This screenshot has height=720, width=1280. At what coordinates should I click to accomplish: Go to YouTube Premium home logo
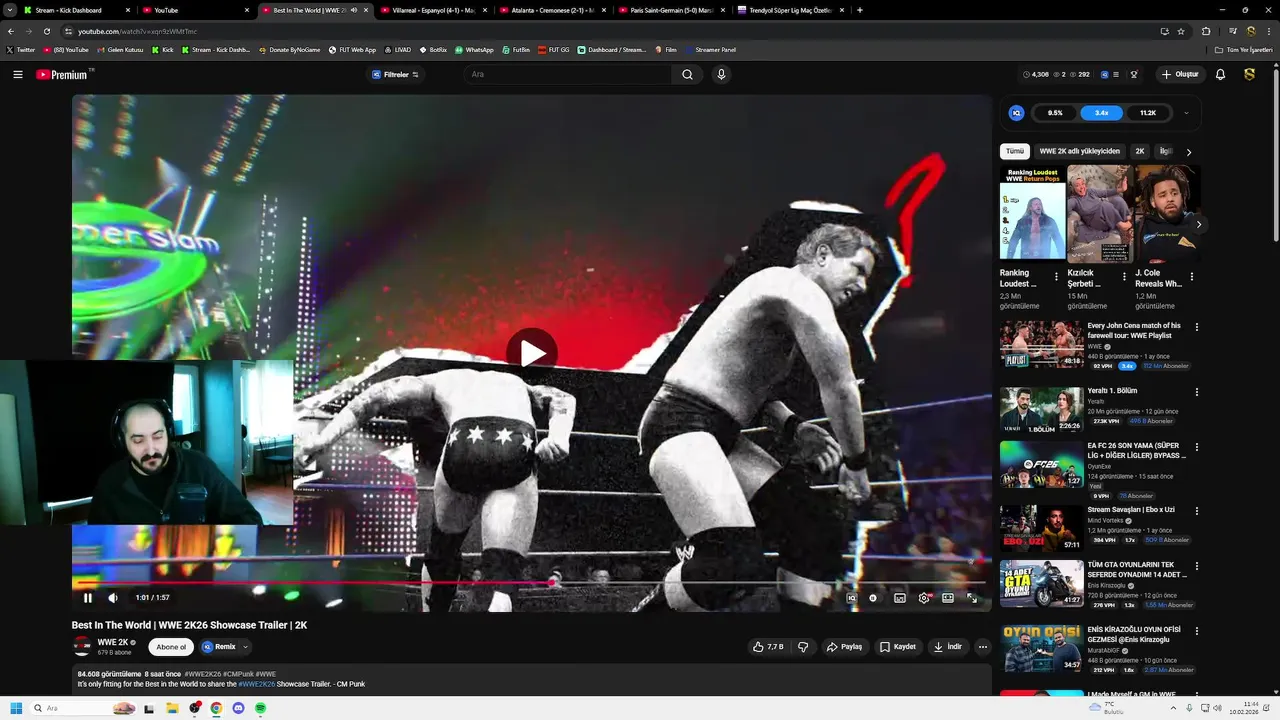(x=62, y=74)
